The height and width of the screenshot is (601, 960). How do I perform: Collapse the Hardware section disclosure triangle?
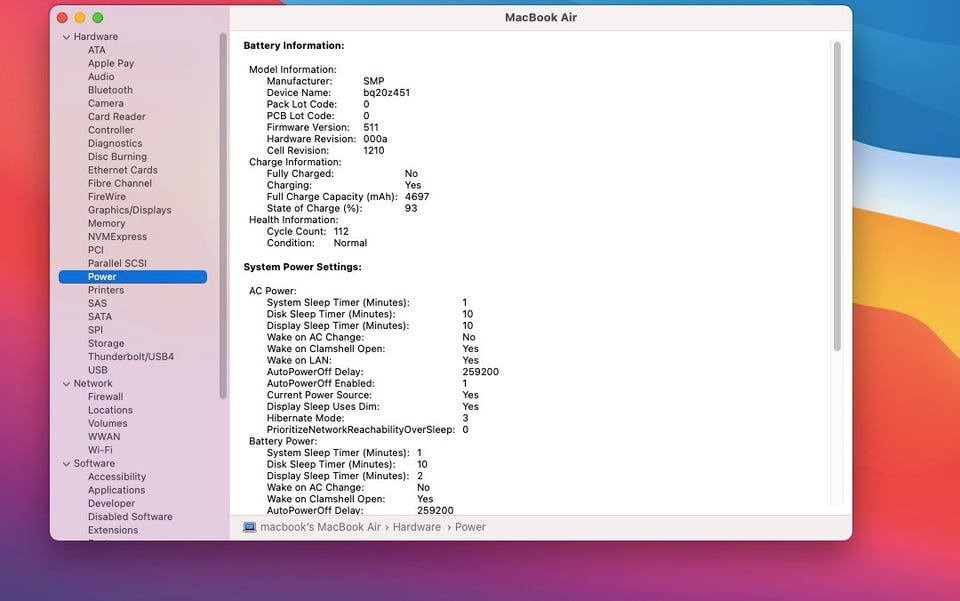click(x=66, y=37)
